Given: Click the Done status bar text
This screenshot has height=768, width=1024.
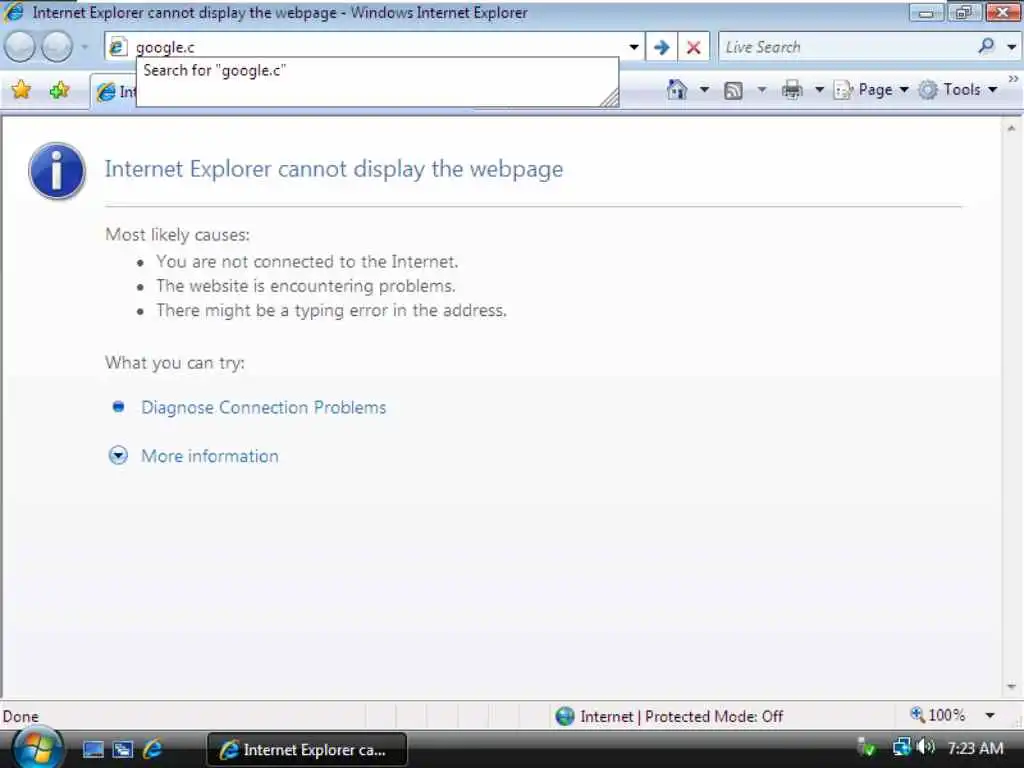Looking at the screenshot, I should pyautogui.click(x=21, y=716).
